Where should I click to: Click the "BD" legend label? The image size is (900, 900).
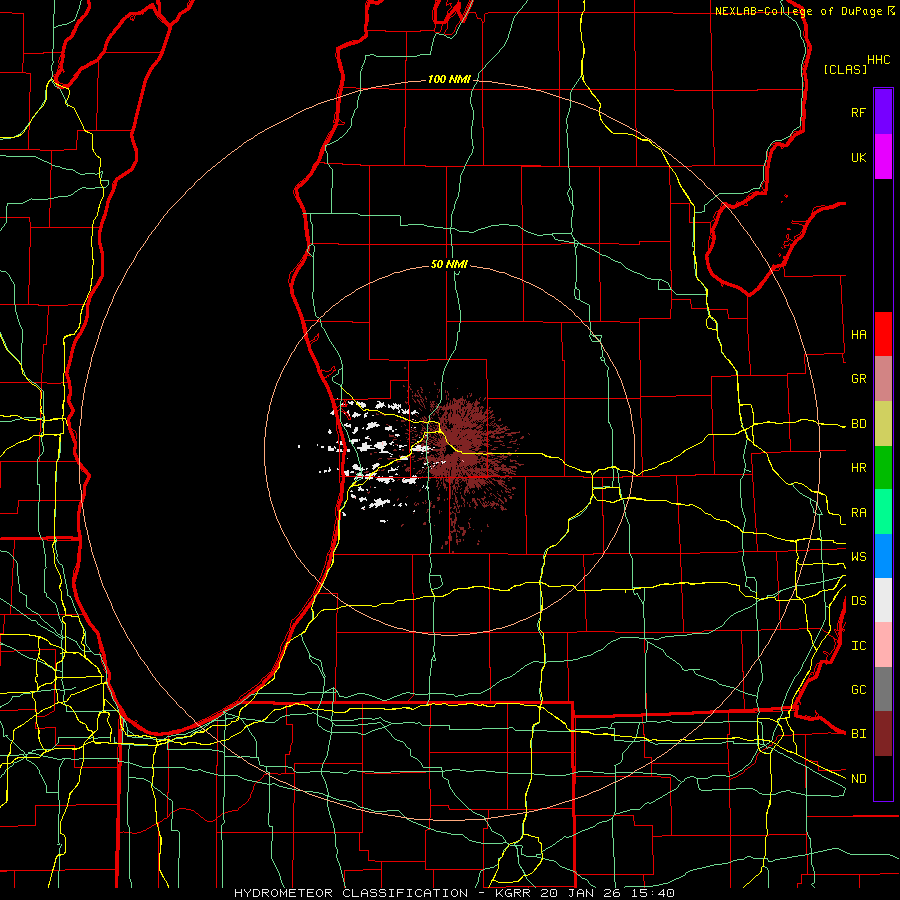point(858,424)
